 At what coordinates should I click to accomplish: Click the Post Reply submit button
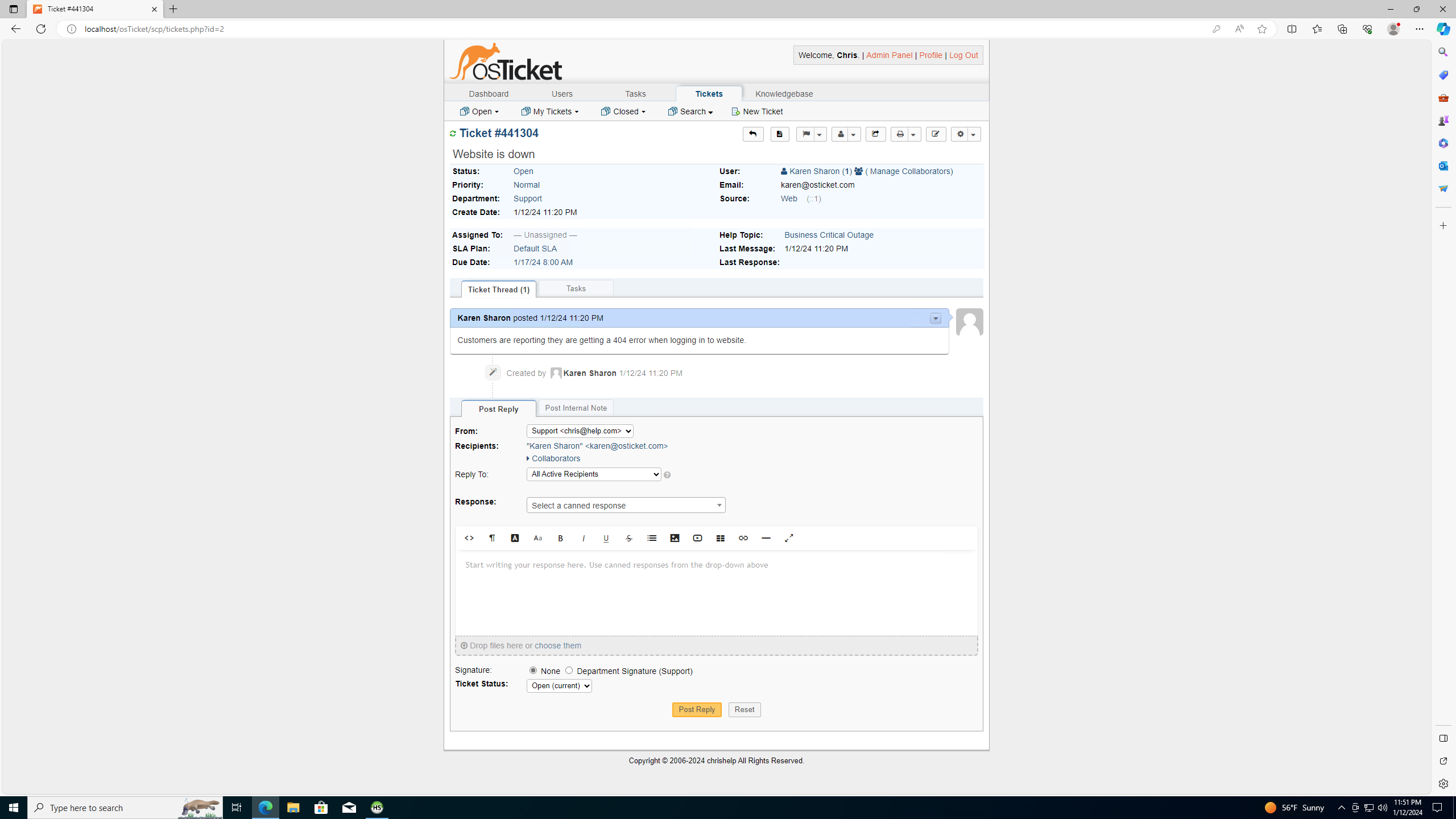[x=696, y=709]
